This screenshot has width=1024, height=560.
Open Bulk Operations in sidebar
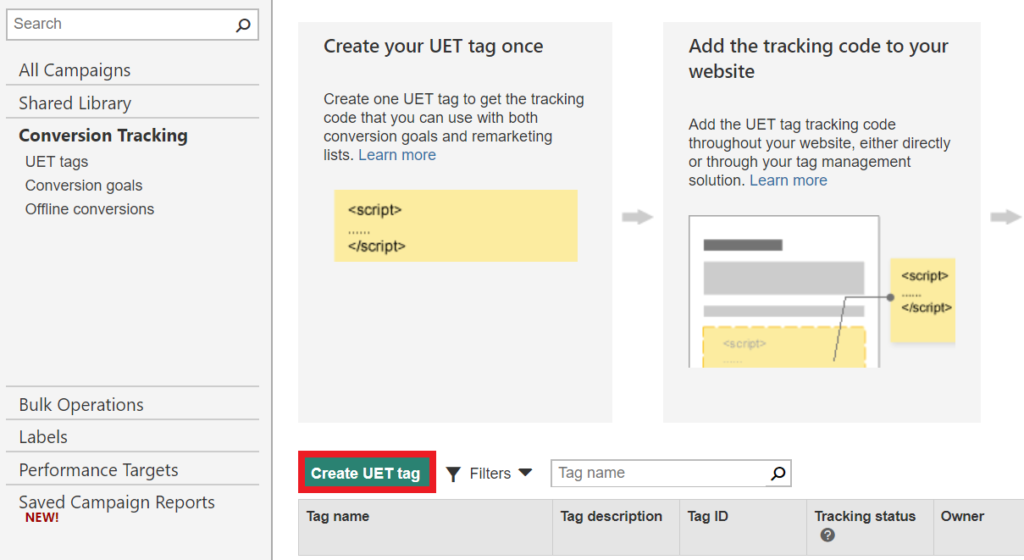pyautogui.click(x=81, y=405)
